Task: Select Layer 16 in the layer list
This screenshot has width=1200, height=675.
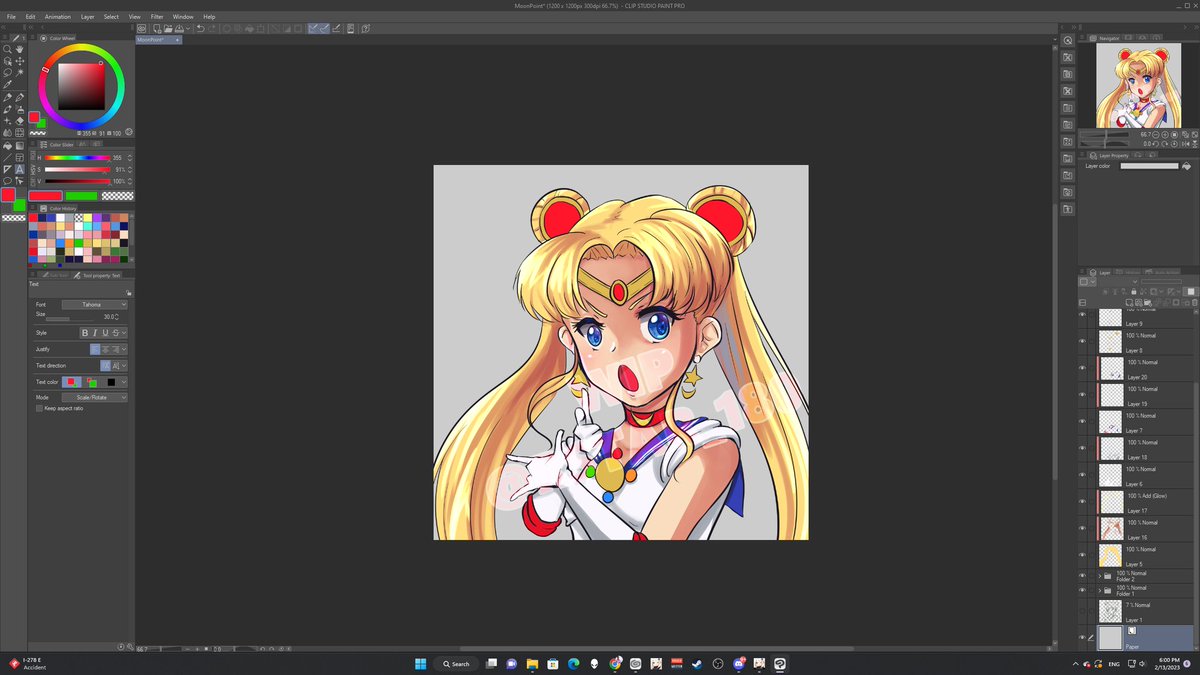Action: click(x=1145, y=528)
